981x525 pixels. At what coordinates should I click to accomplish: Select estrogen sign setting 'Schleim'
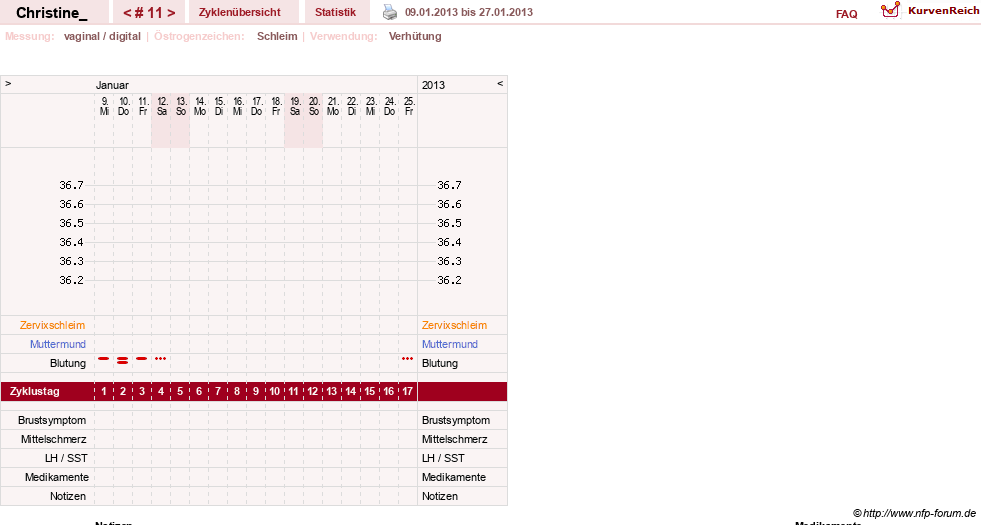(x=277, y=36)
